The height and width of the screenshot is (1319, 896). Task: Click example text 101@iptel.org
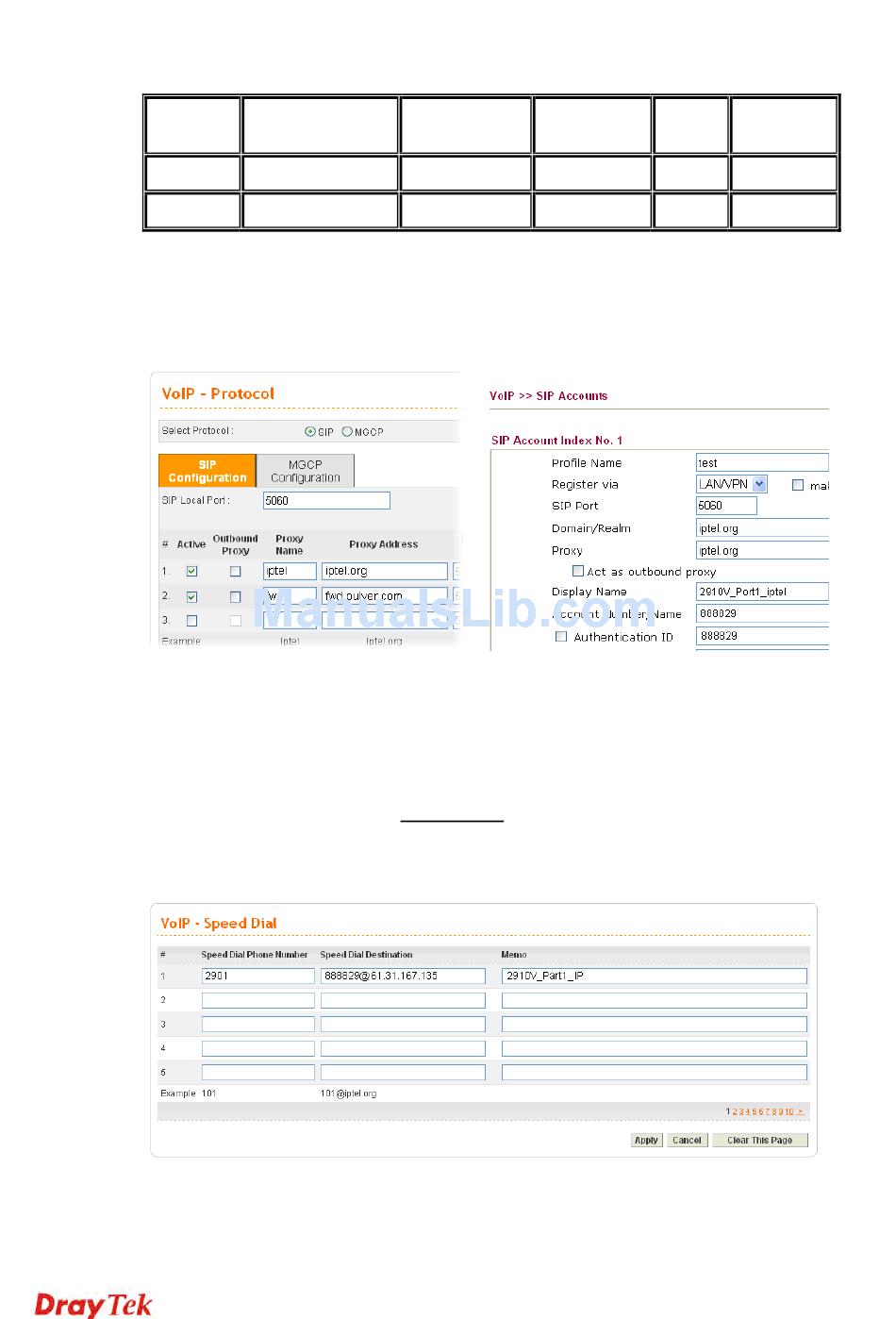pos(349,1094)
